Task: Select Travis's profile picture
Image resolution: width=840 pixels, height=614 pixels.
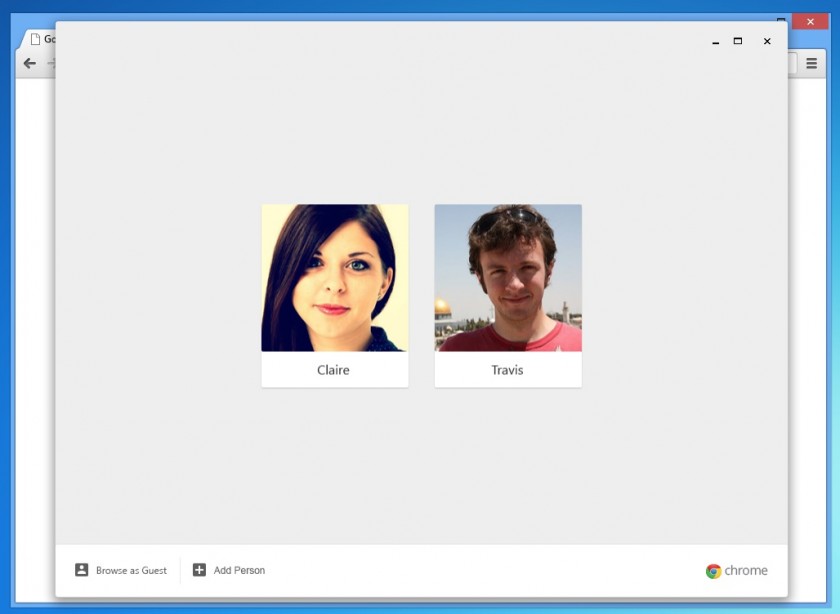Action: [x=508, y=278]
